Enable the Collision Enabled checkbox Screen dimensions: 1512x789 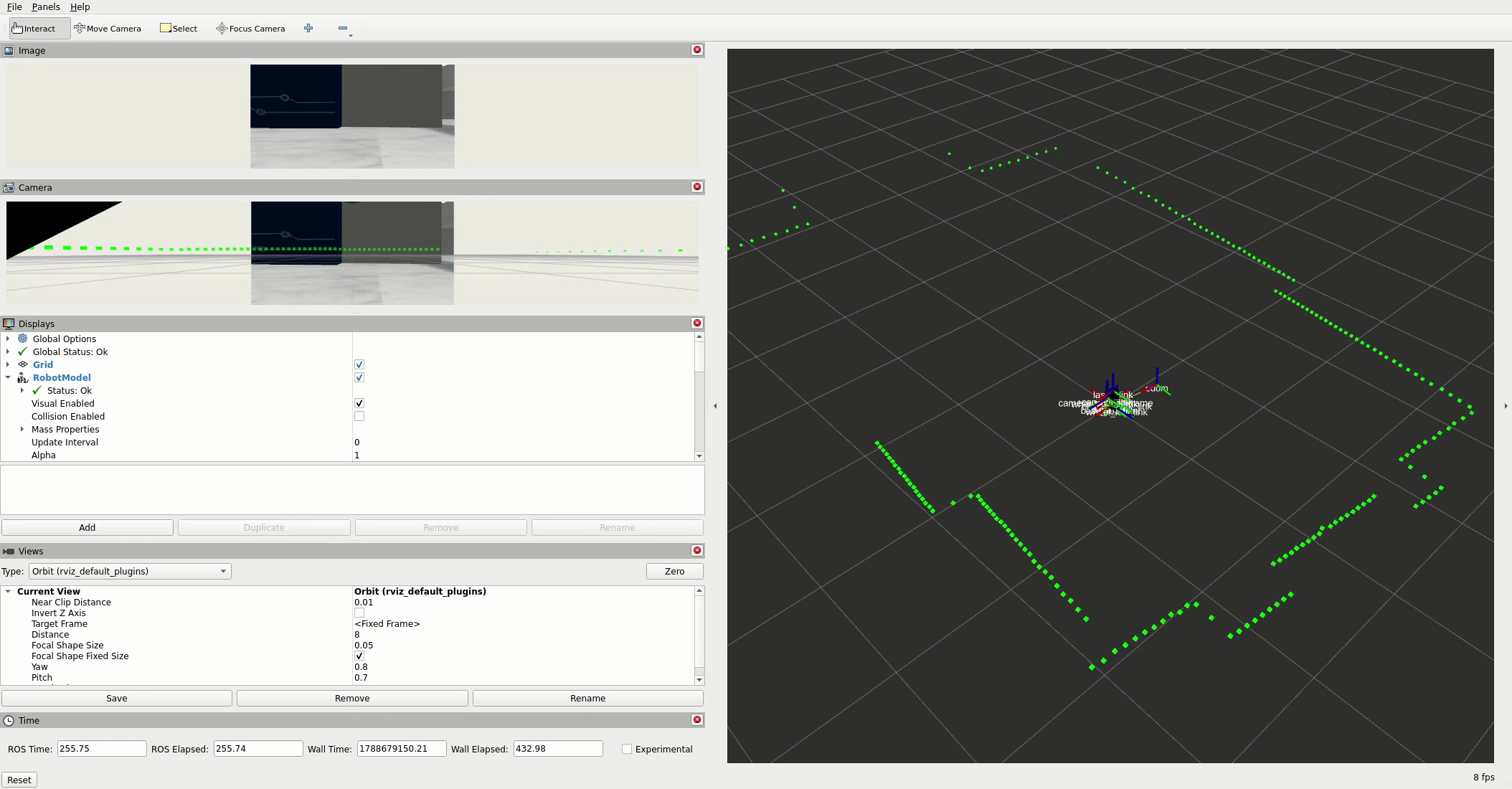359,416
